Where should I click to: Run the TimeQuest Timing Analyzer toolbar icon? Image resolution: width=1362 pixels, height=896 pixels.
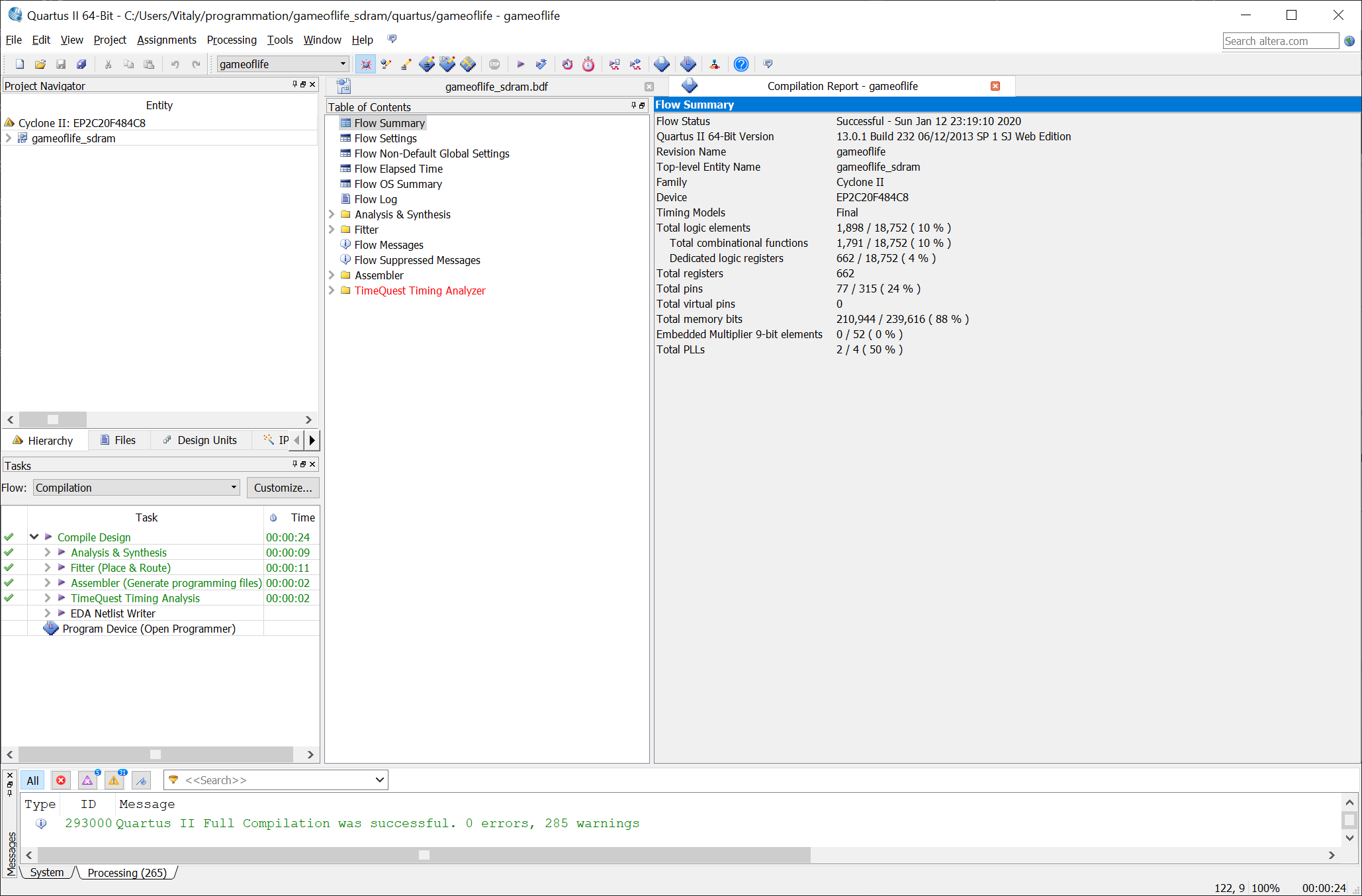point(588,64)
